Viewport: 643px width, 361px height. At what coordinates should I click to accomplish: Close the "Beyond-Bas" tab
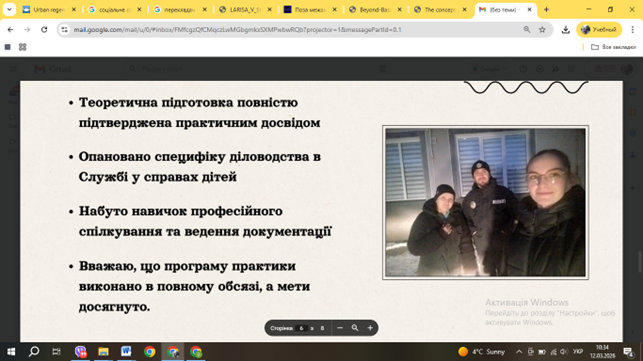[x=400, y=9]
